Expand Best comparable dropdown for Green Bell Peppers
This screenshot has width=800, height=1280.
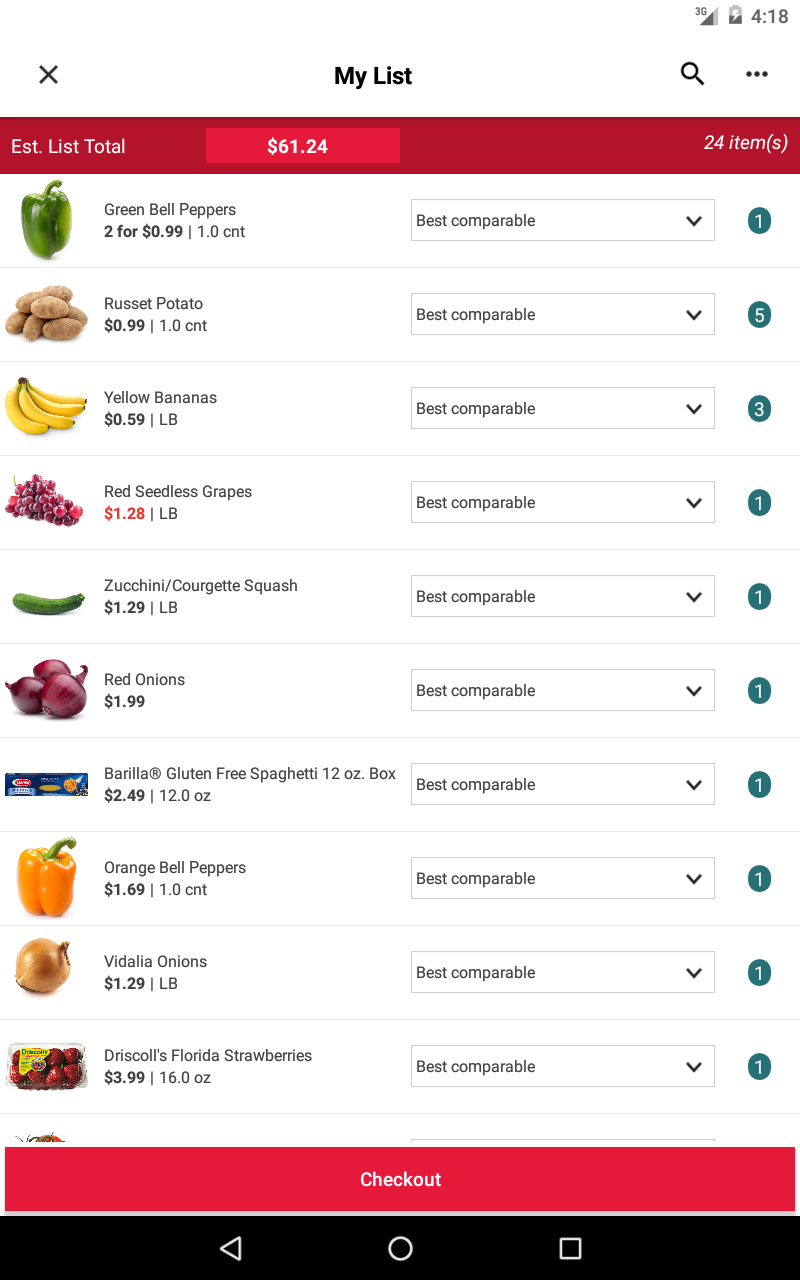point(563,220)
